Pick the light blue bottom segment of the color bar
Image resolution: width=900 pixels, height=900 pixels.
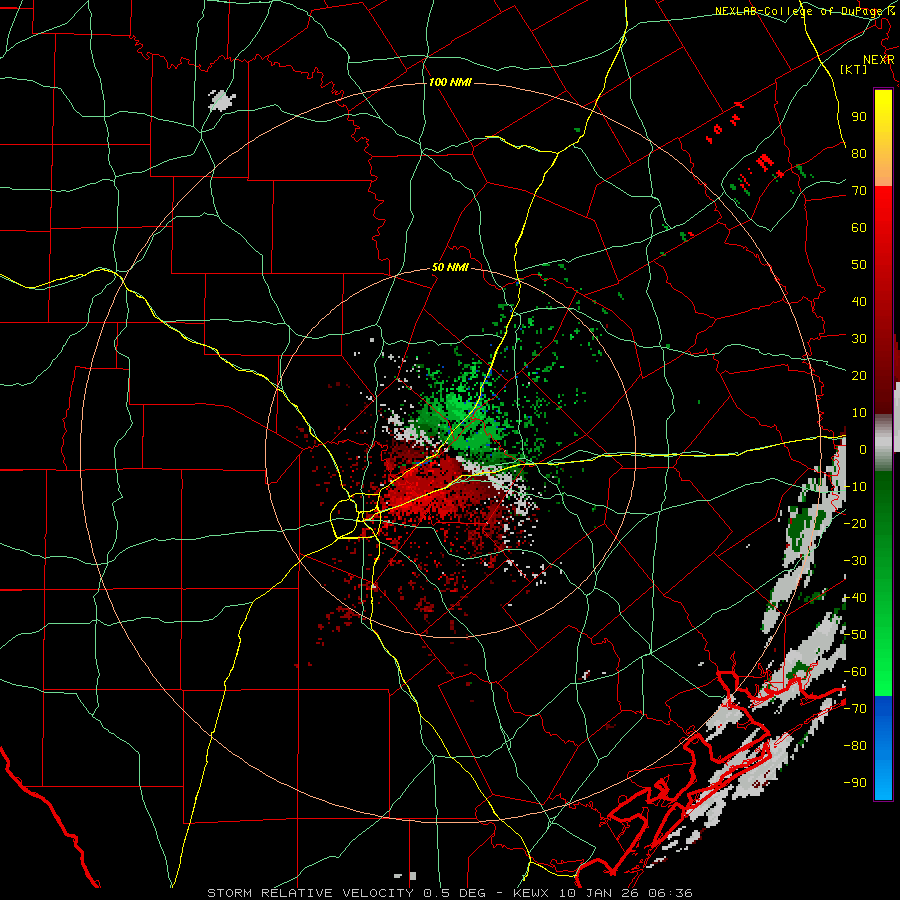(x=884, y=775)
